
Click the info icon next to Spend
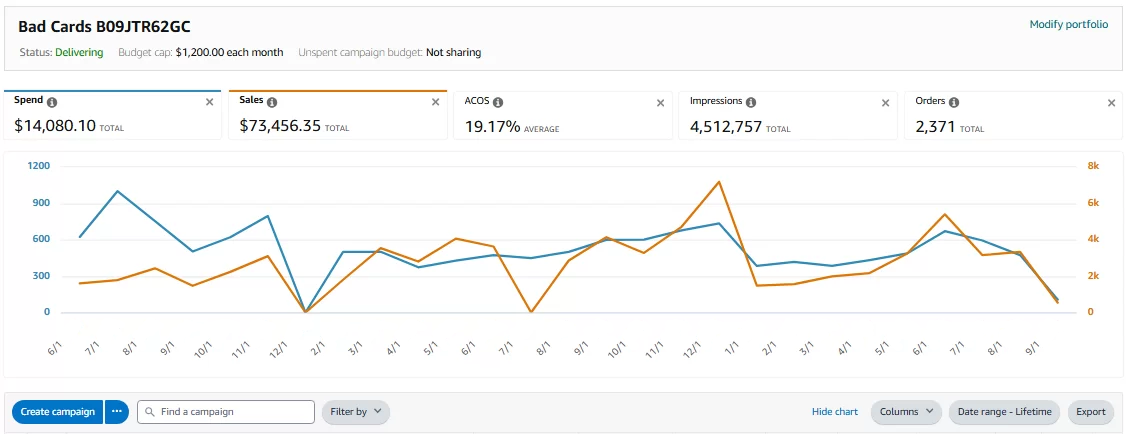52,102
